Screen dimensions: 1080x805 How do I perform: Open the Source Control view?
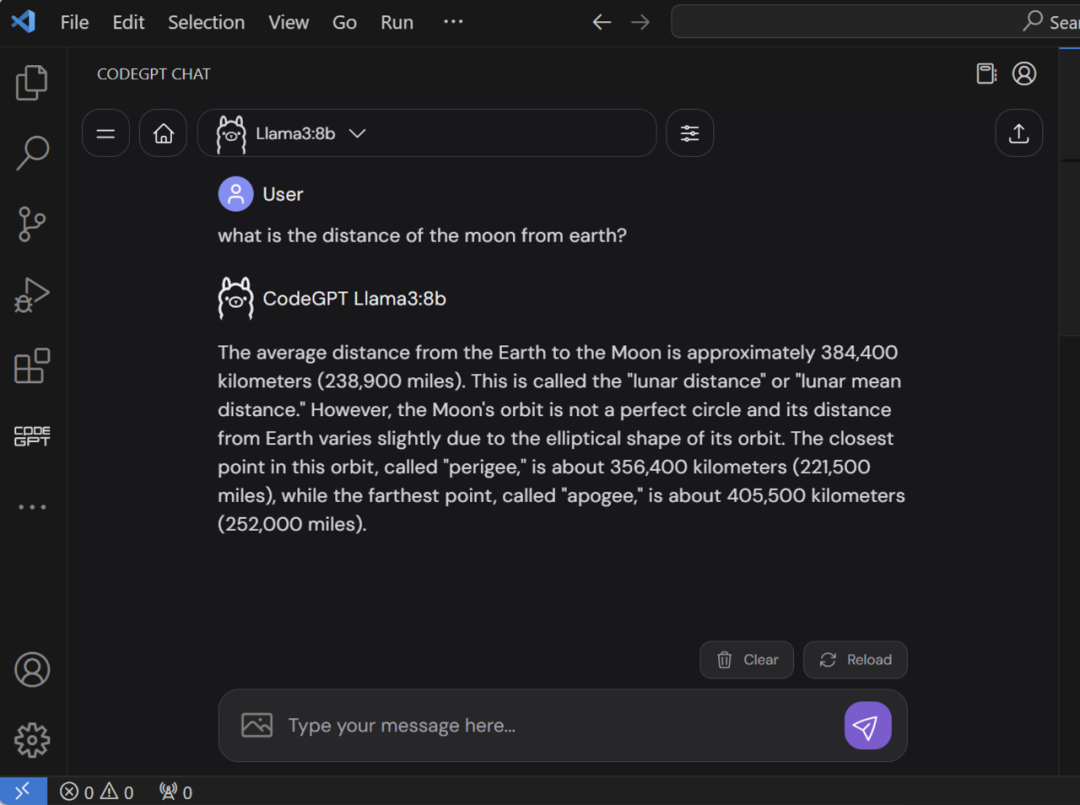pos(32,224)
